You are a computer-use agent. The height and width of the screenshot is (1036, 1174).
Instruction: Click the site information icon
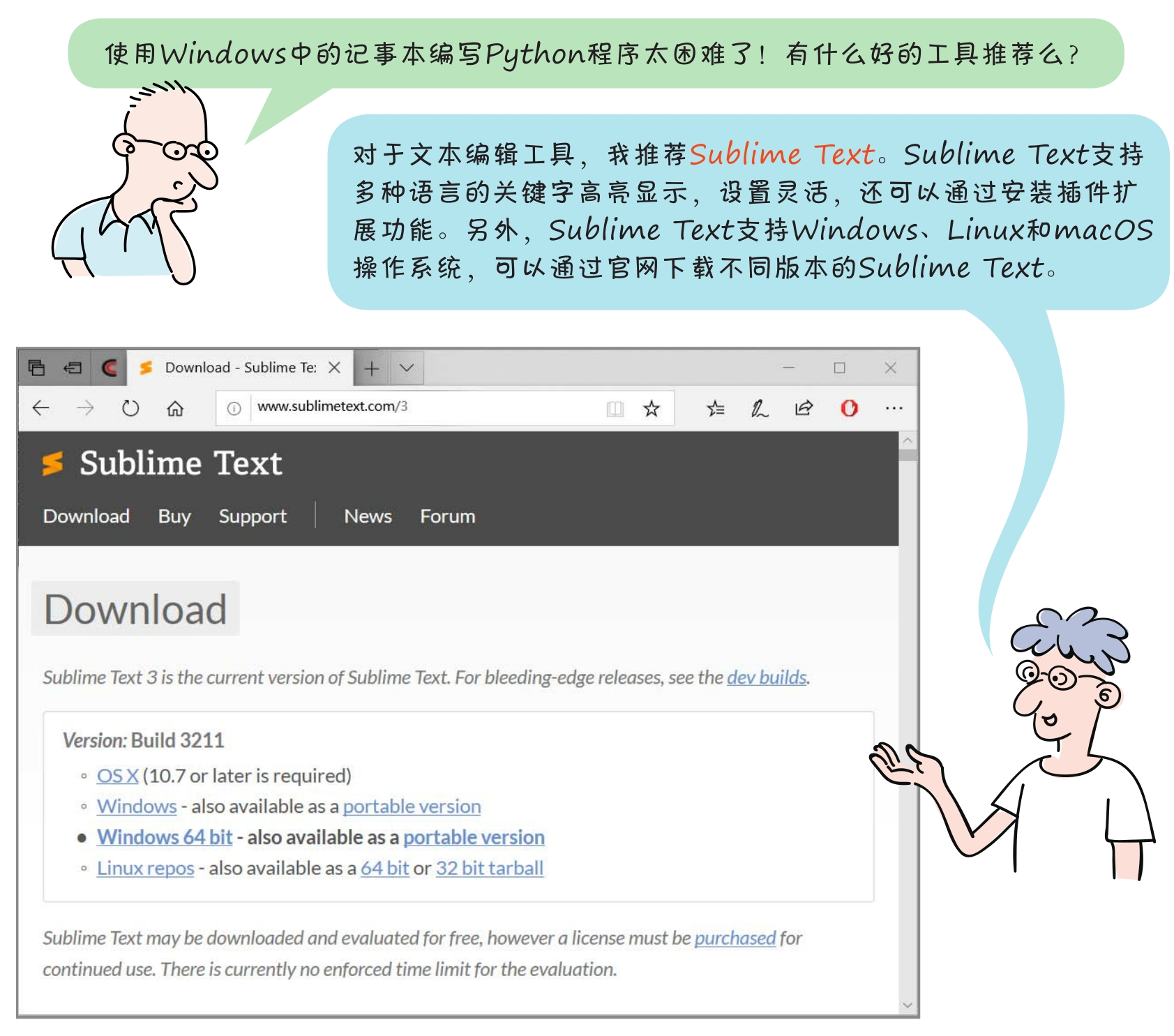(x=234, y=409)
